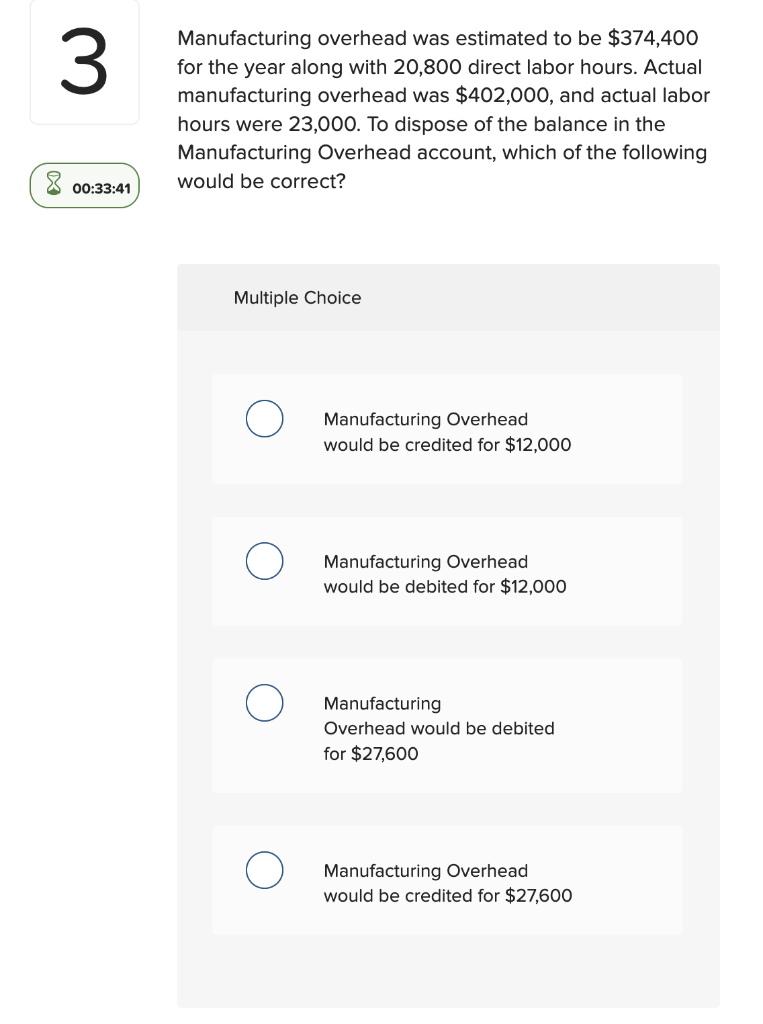Click the text 'debited for $12,000'
Screen dimensions: 763x1024
tap(444, 587)
